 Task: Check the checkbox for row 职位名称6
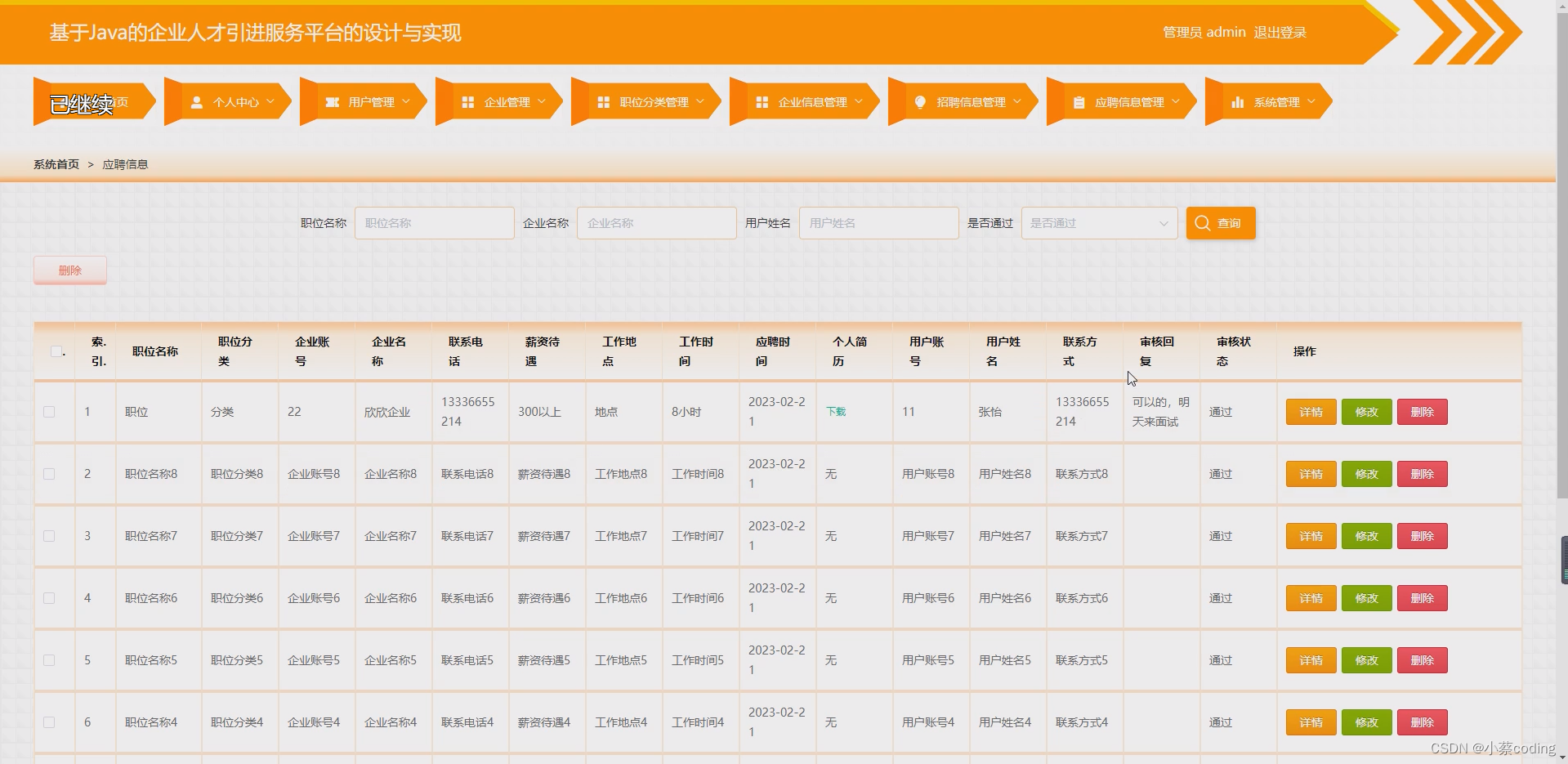pyautogui.click(x=49, y=598)
